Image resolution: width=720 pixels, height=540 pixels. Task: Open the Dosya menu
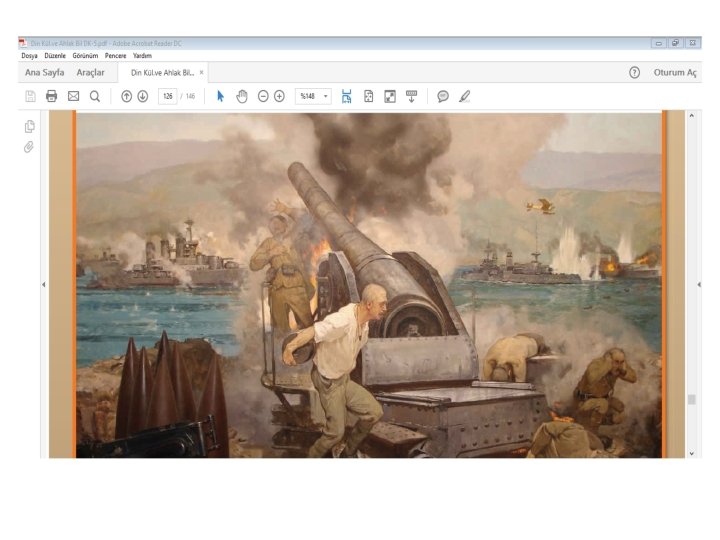pyautogui.click(x=29, y=56)
